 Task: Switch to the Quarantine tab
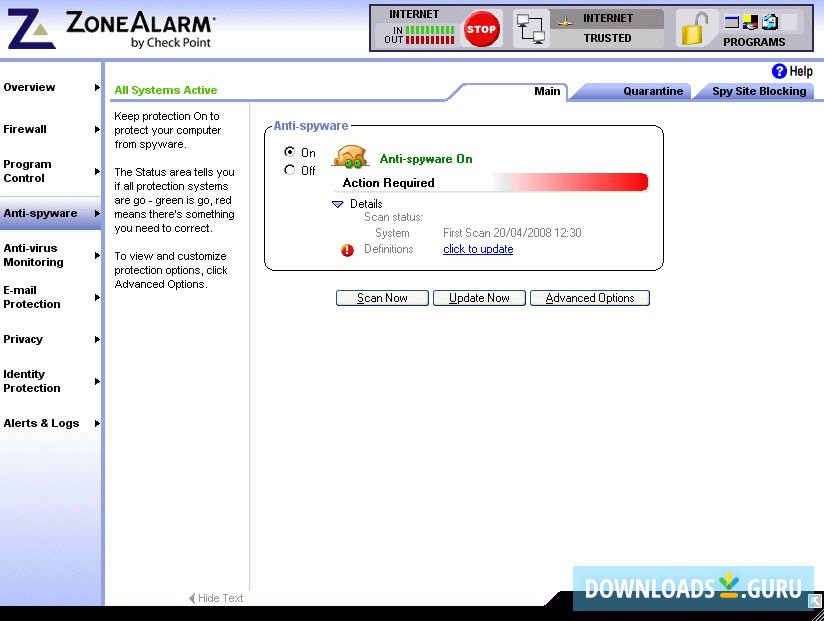coord(653,91)
